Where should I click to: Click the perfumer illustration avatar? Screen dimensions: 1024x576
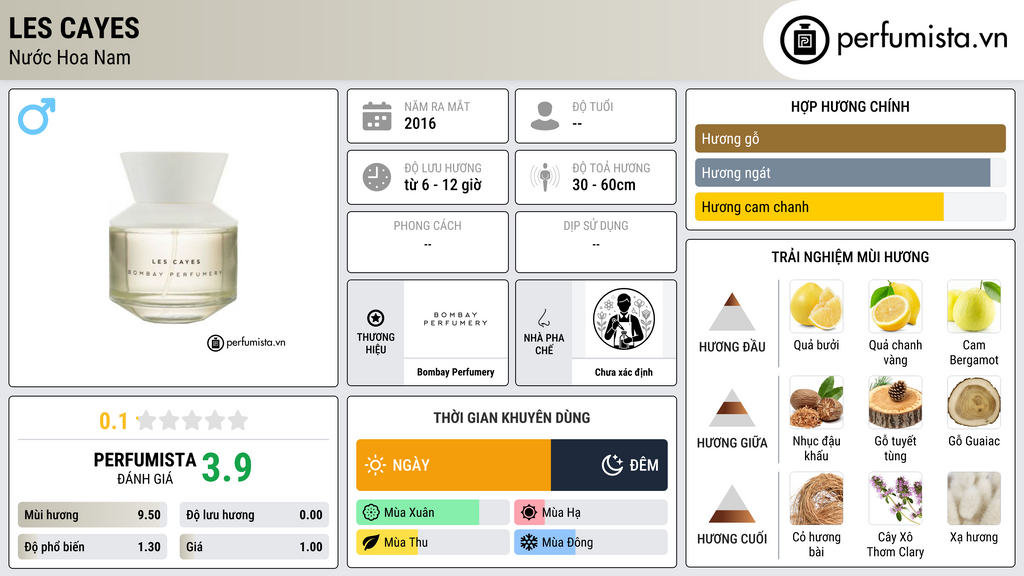point(624,319)
